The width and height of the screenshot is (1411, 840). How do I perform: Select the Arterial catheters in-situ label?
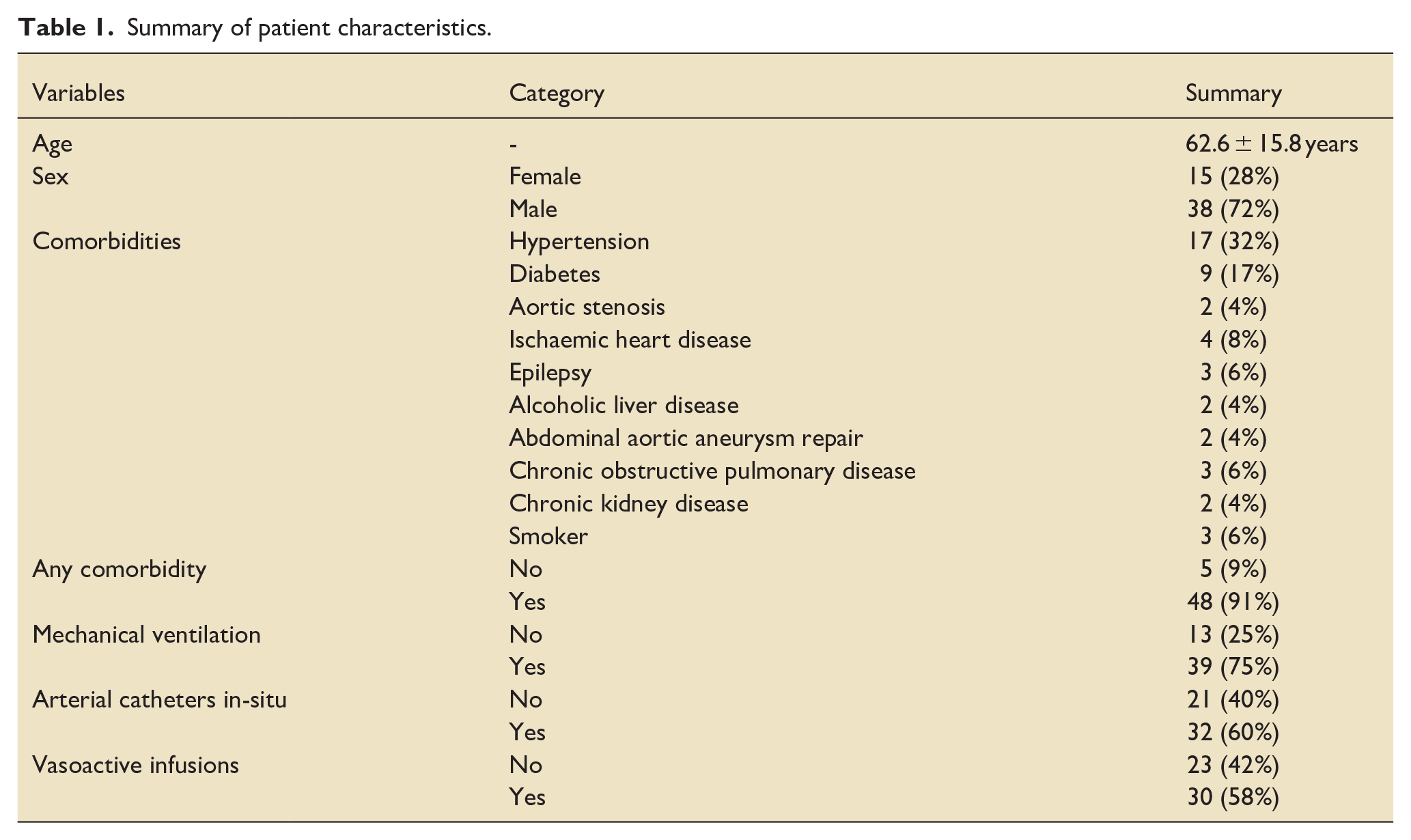[159, 699]
